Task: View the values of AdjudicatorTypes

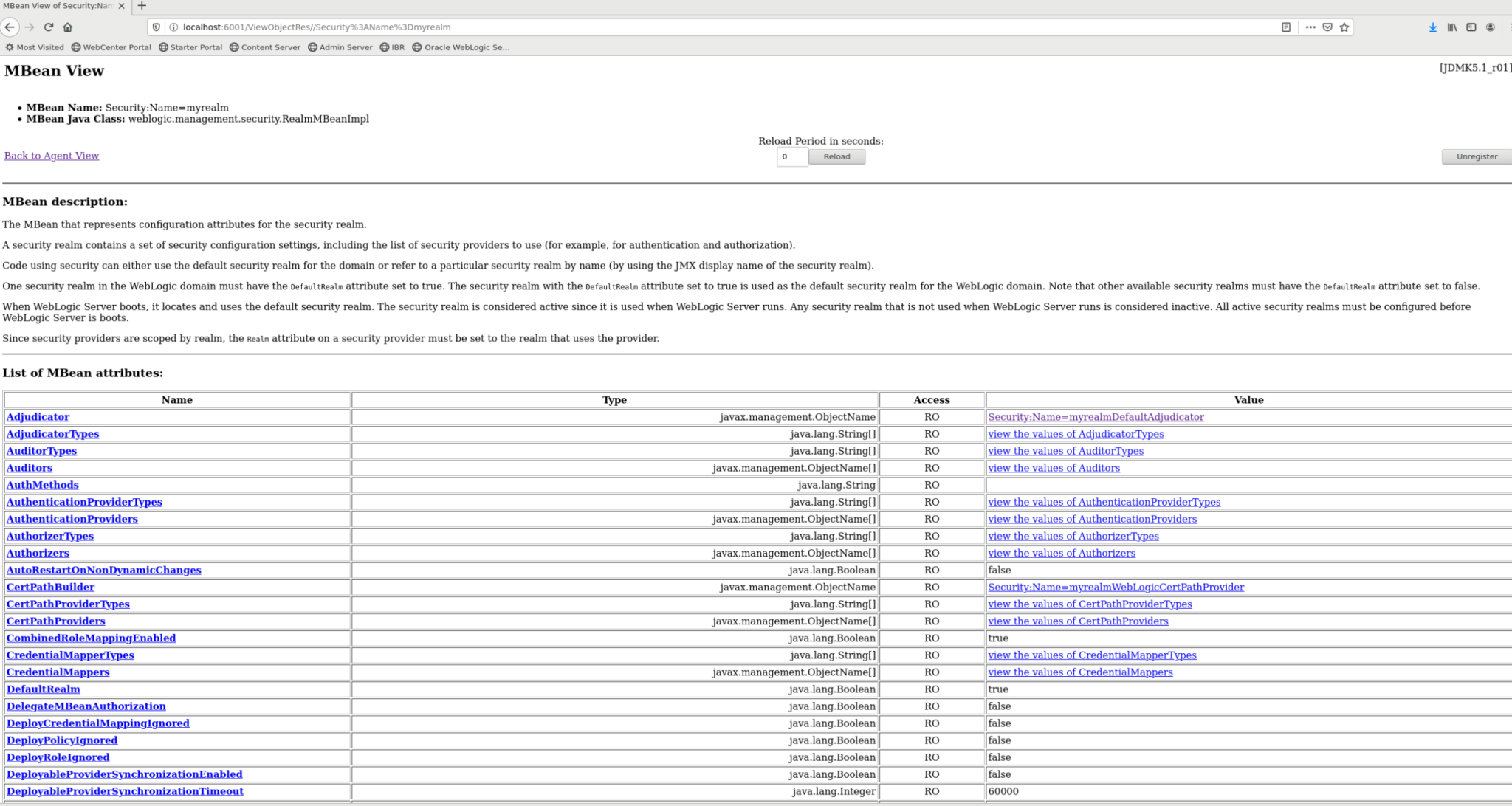Action: (x=1076, y=434)
